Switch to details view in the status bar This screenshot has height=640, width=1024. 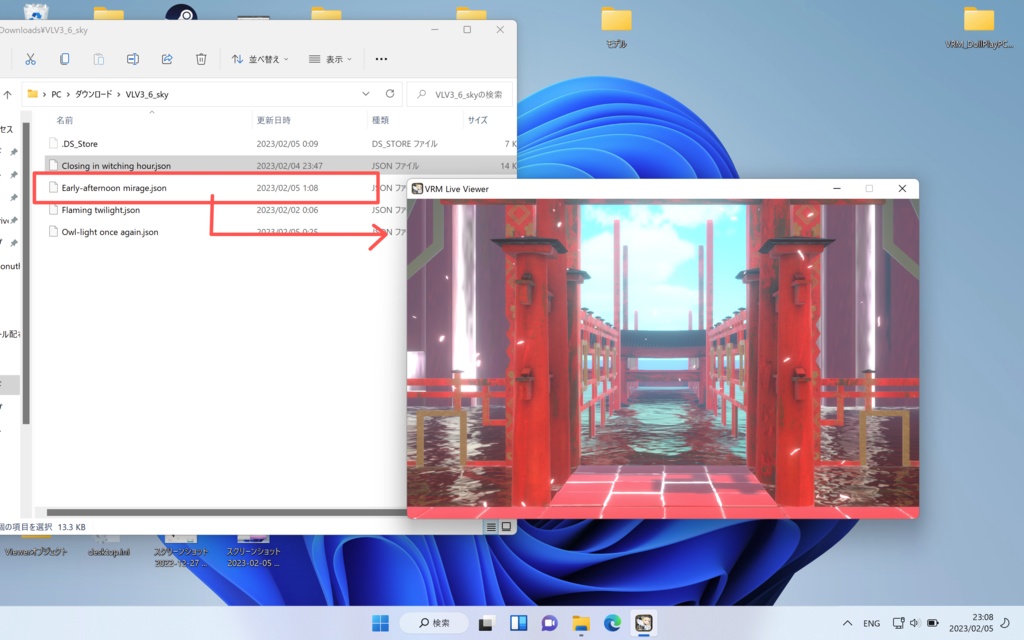click(490, 525)
